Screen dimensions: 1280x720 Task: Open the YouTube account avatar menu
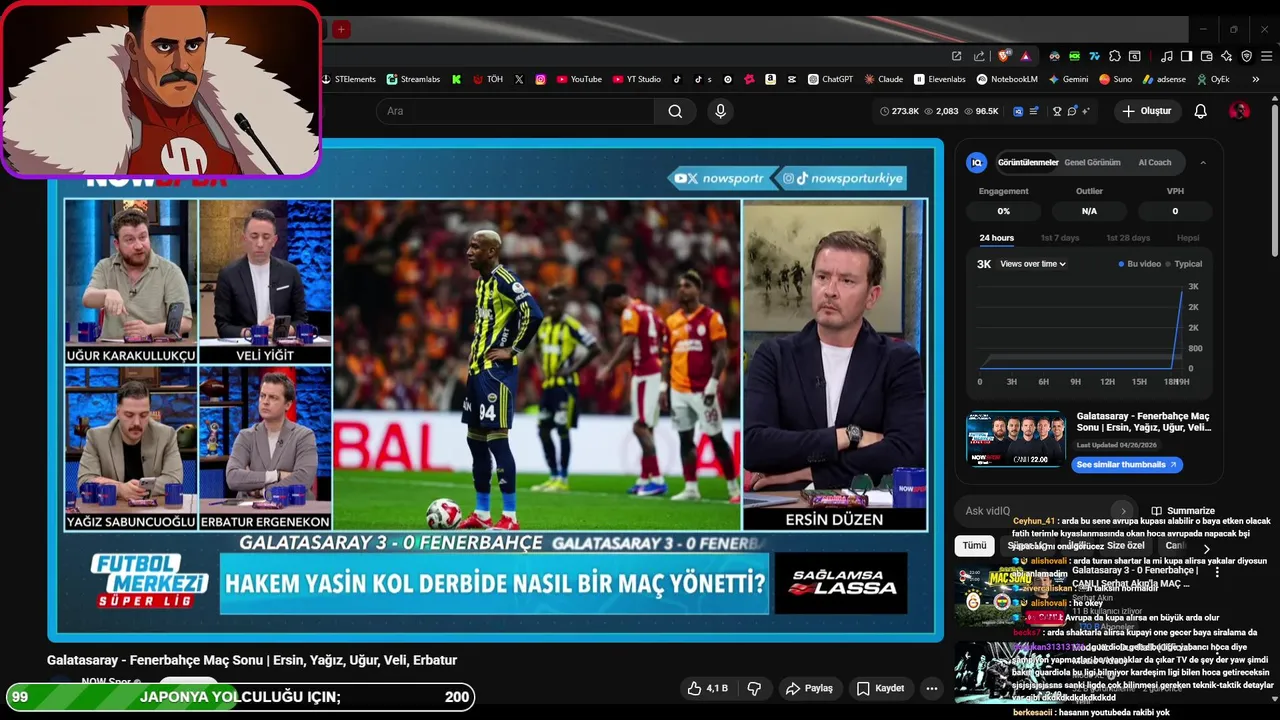click(1239, 111)
